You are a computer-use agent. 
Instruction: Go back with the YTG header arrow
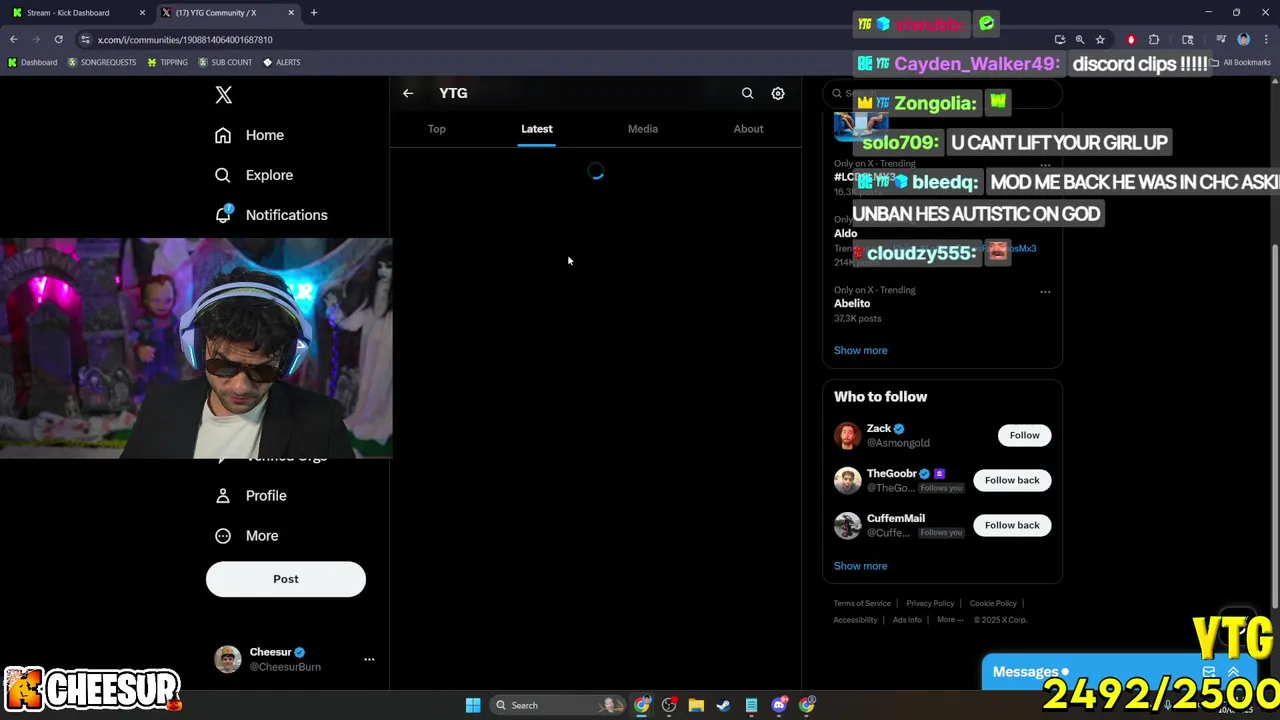click(408, 93)
